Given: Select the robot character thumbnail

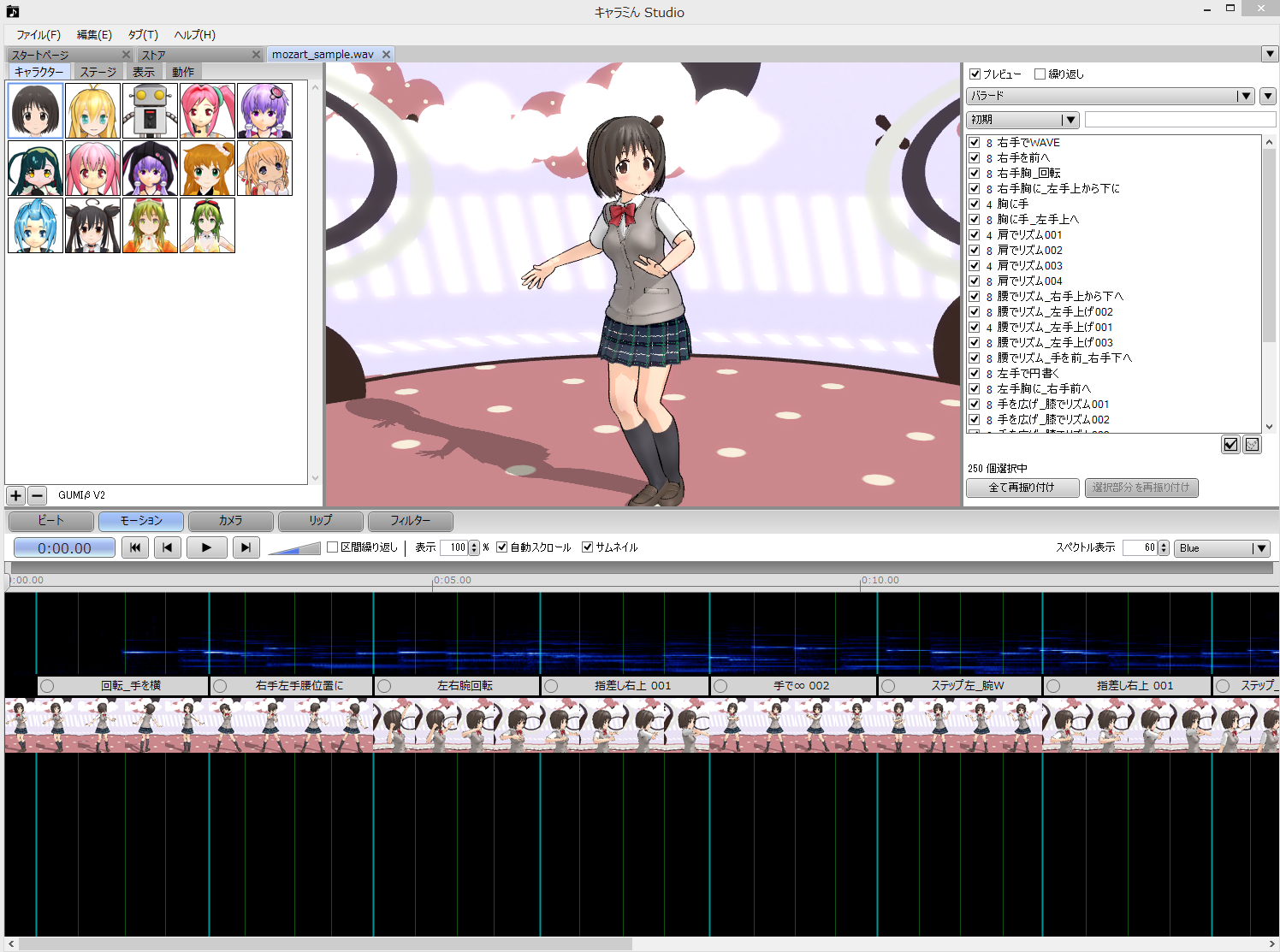Looking at the screenshot, I should [149, 110].
